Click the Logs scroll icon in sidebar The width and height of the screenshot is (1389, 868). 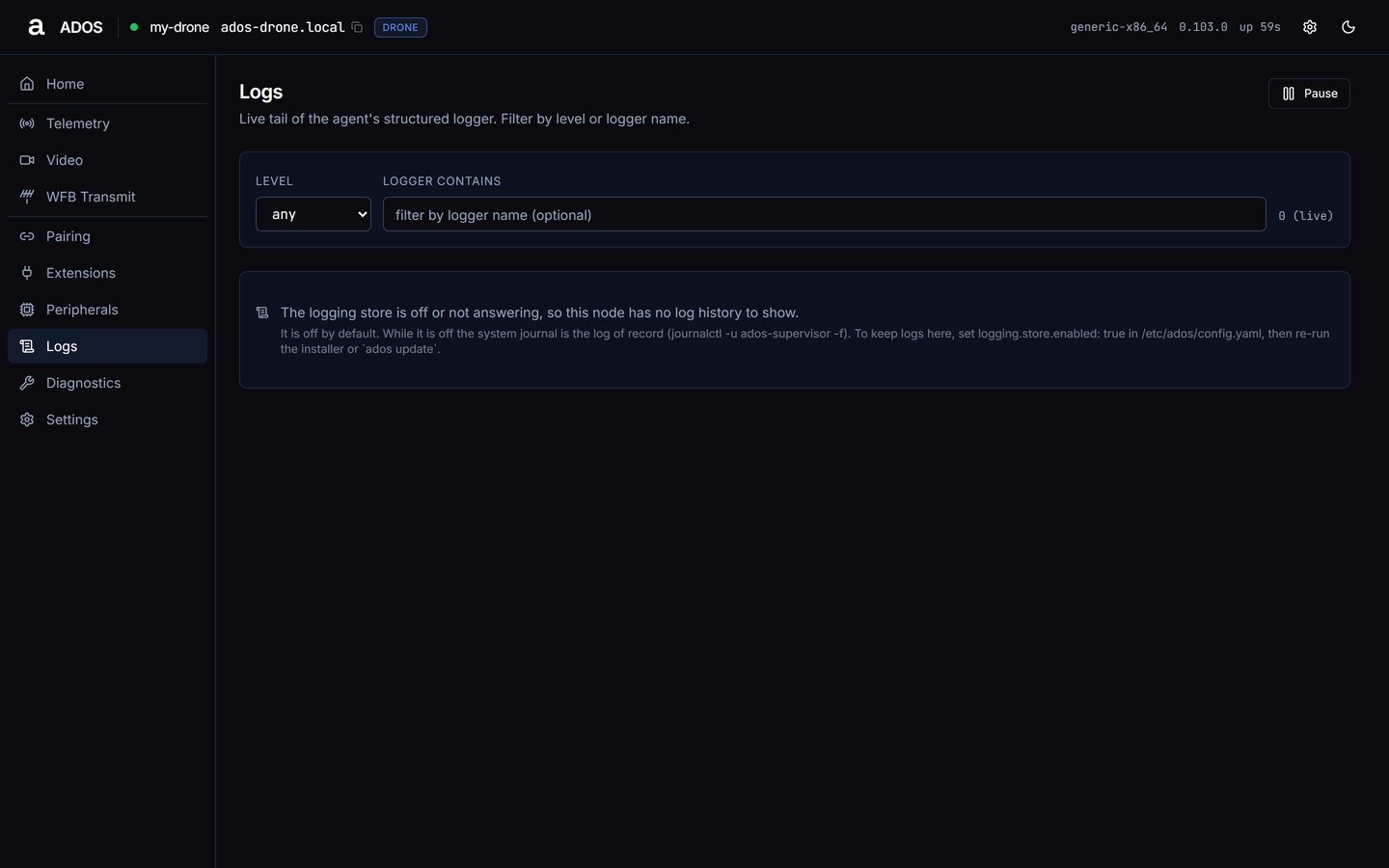tap(27, 346)
